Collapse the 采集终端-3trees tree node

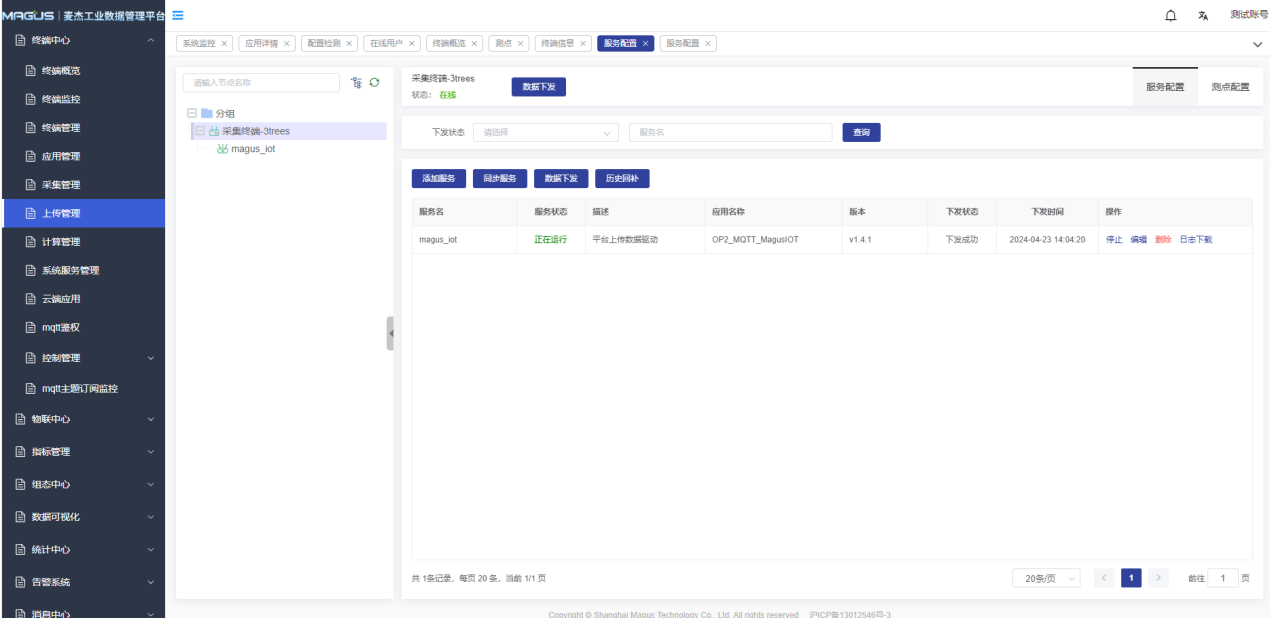coord(200,131)
